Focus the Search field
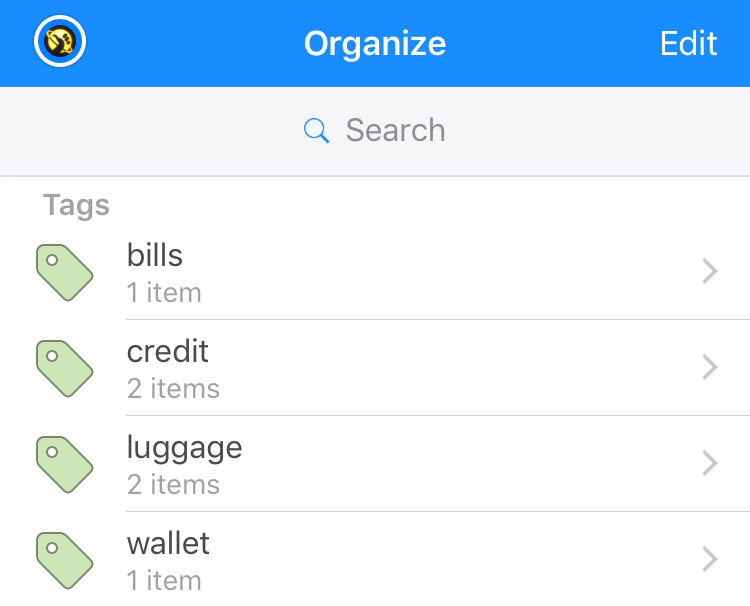 375,131
